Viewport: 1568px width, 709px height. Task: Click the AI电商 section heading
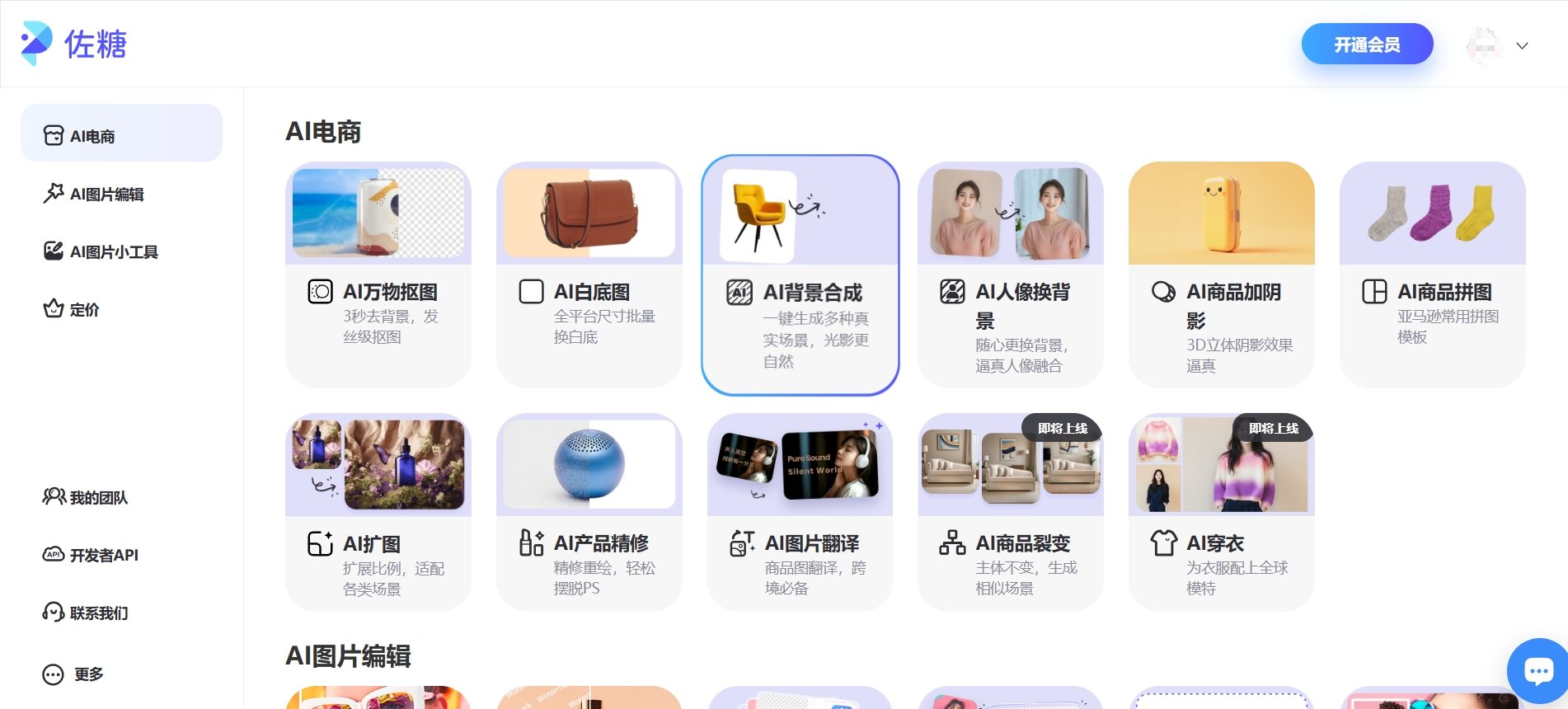(323, 132)
